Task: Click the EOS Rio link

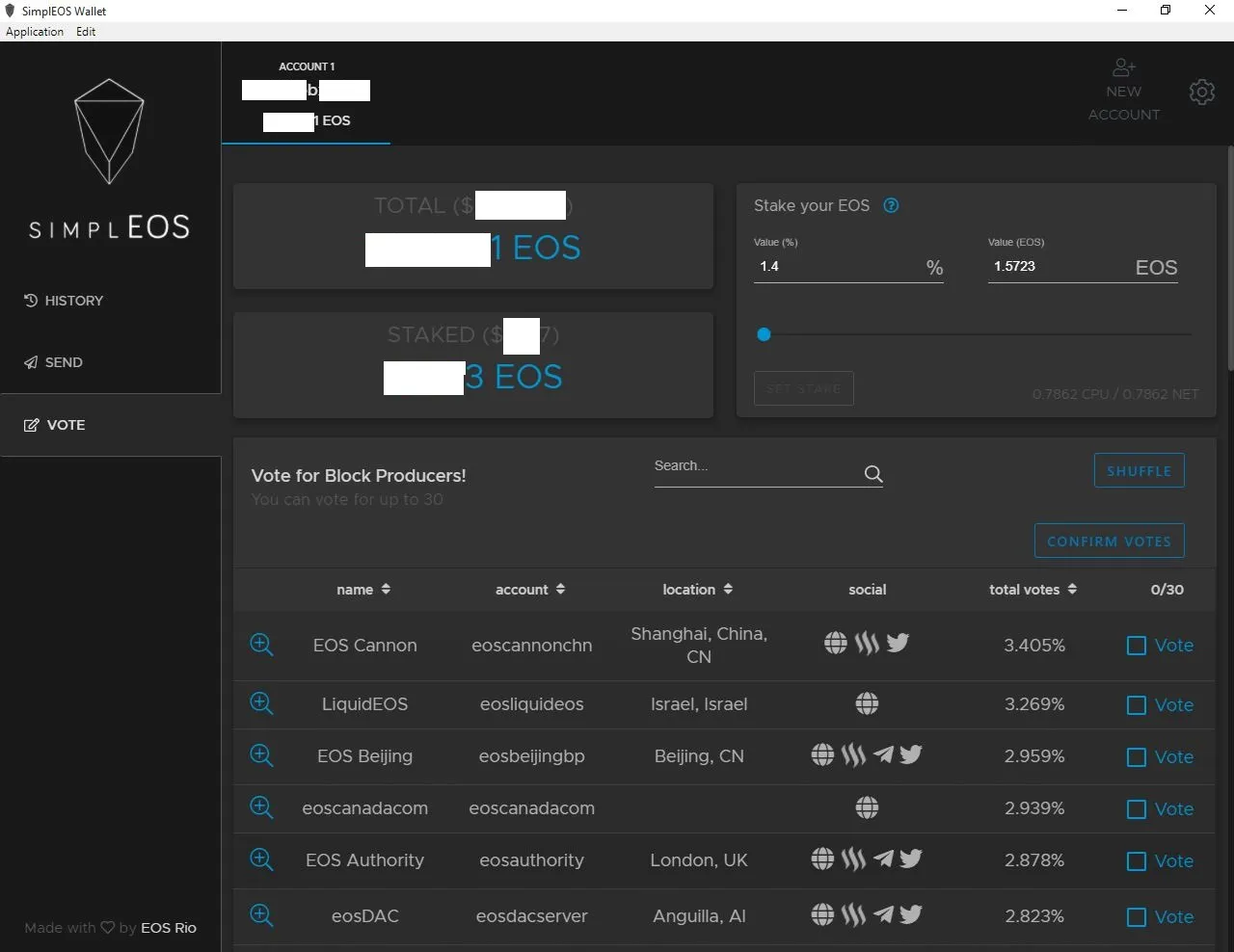Action: pyautogui.click(x=169, y=928)
